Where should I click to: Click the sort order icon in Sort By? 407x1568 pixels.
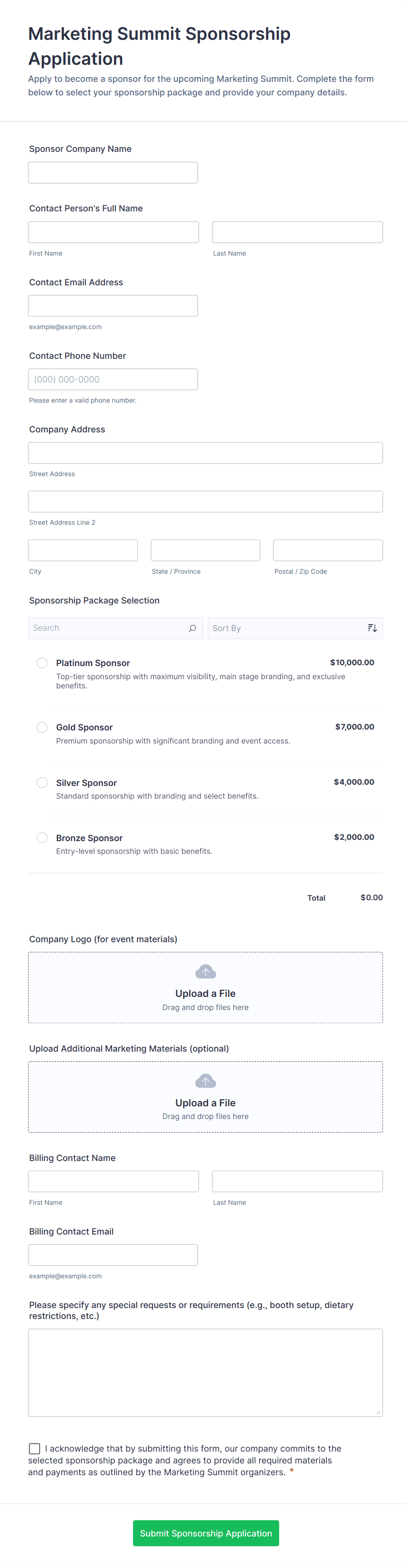(372, 628)
